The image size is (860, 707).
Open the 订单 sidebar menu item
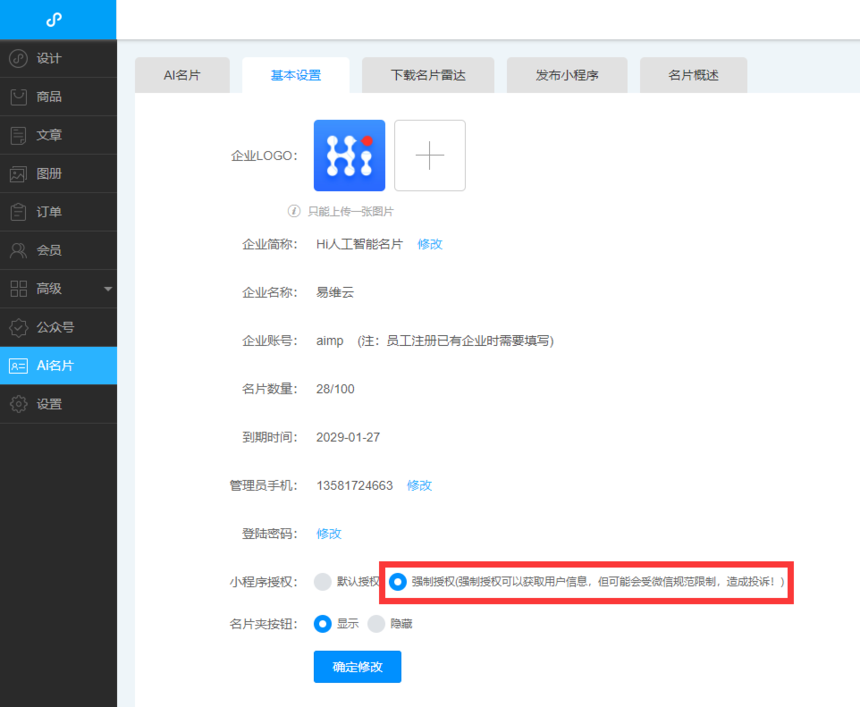click(58, 212)
